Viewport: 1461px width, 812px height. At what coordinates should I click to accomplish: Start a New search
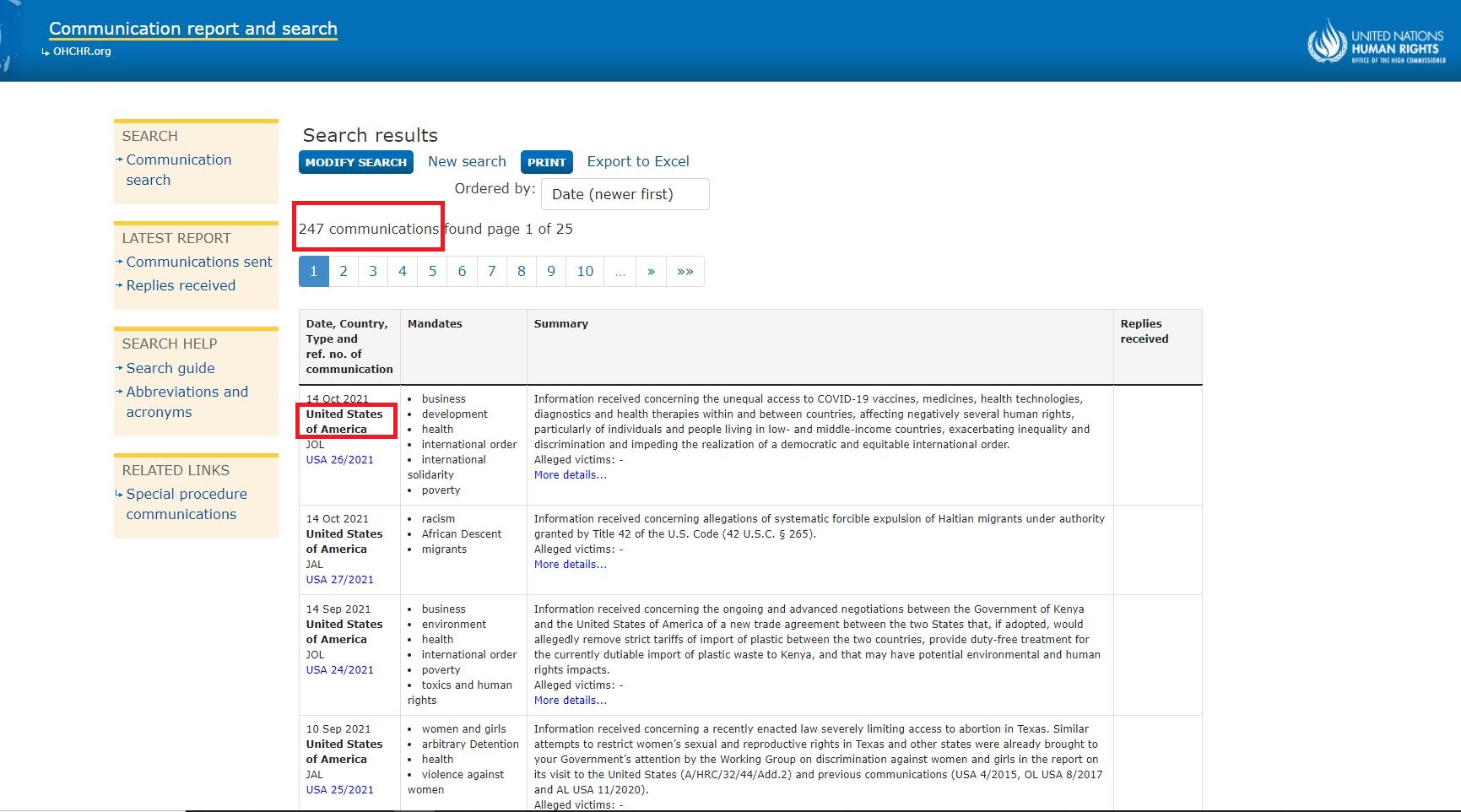tap(467, 162)
